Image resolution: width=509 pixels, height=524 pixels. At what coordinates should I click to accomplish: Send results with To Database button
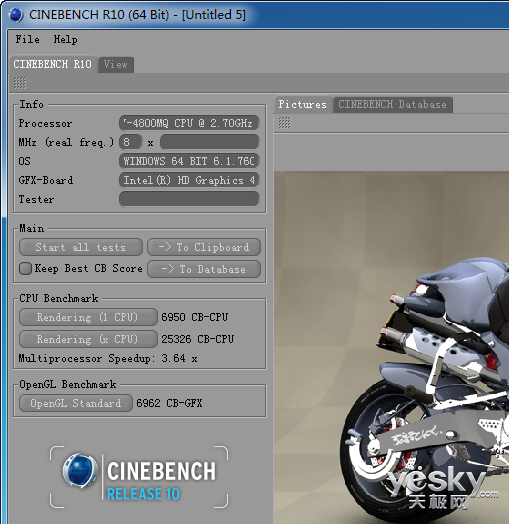(x=204, y=269)
